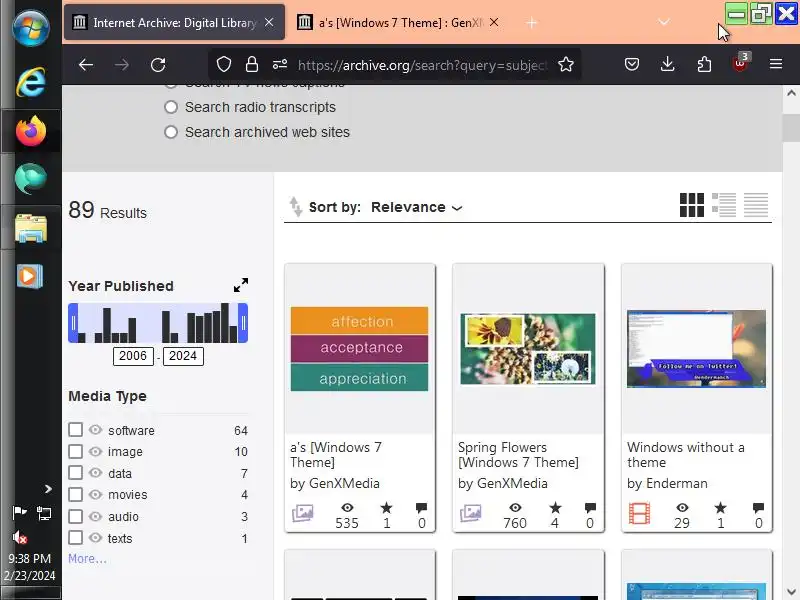This screenshot has height=600, width=800.
Task: Open the affection acceptance appreciation thumbnail
Action: point(360,349)
